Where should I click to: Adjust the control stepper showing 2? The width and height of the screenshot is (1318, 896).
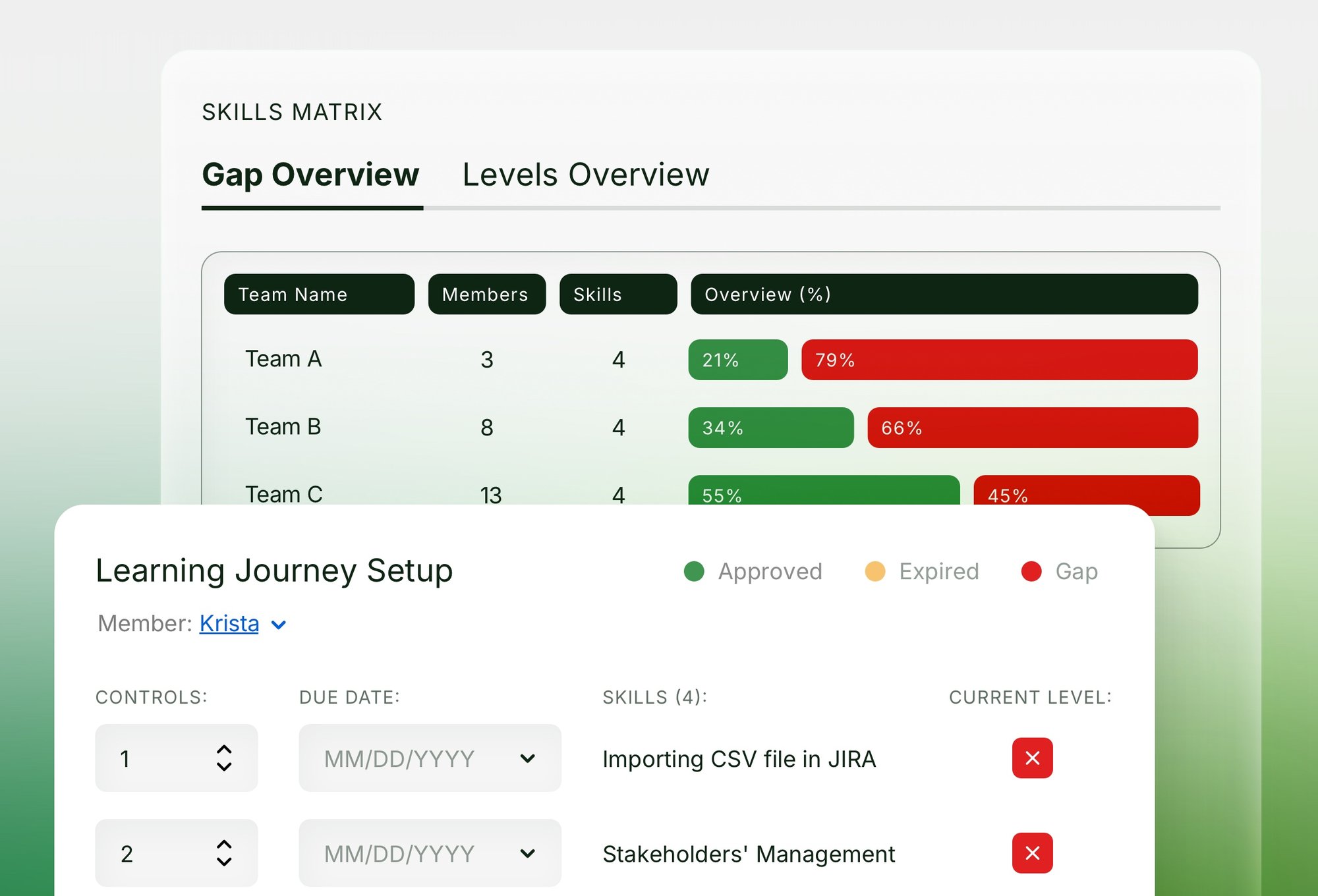224,853
